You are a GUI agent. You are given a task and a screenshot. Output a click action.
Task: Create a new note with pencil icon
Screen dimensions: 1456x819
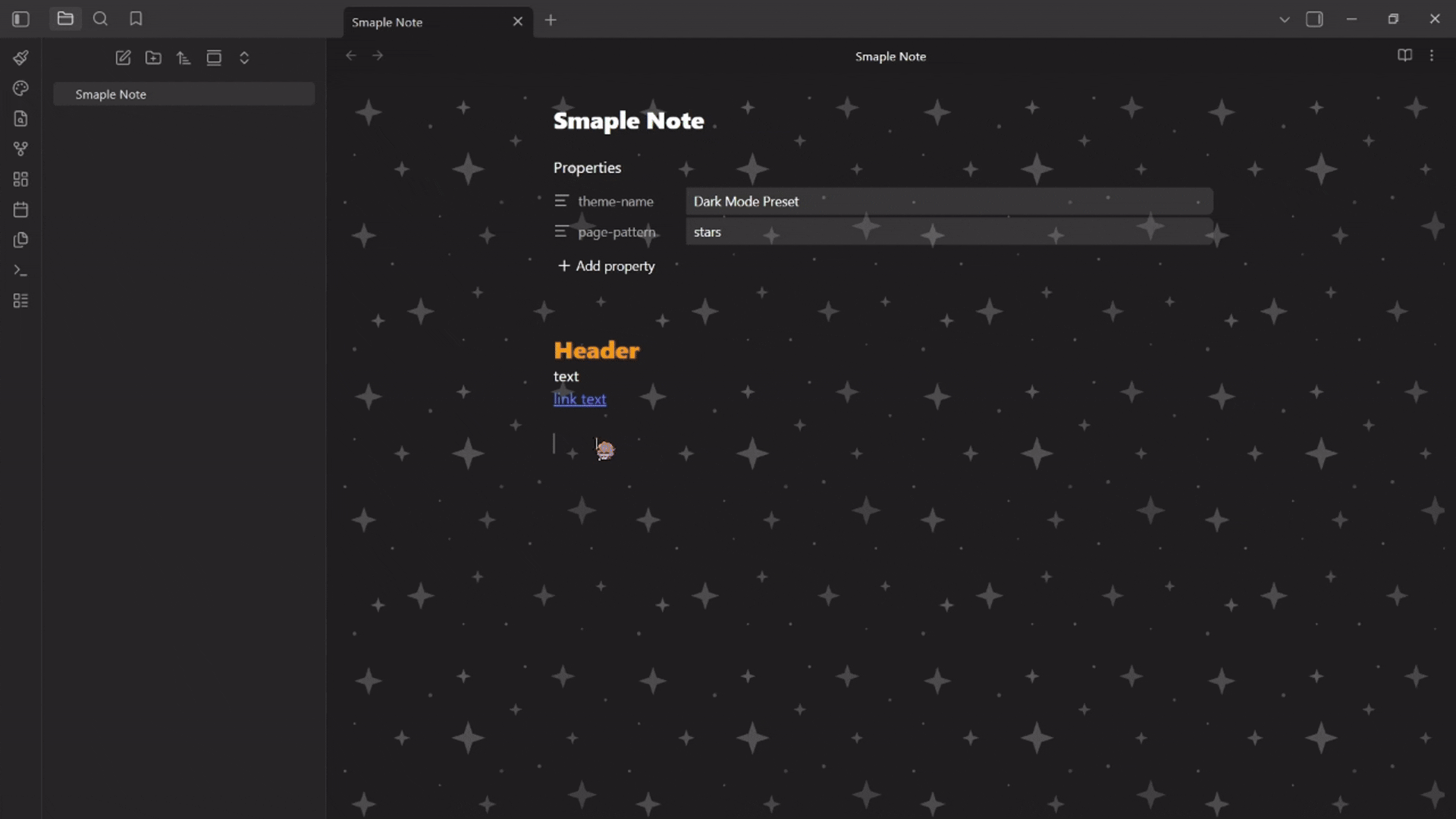123,58
